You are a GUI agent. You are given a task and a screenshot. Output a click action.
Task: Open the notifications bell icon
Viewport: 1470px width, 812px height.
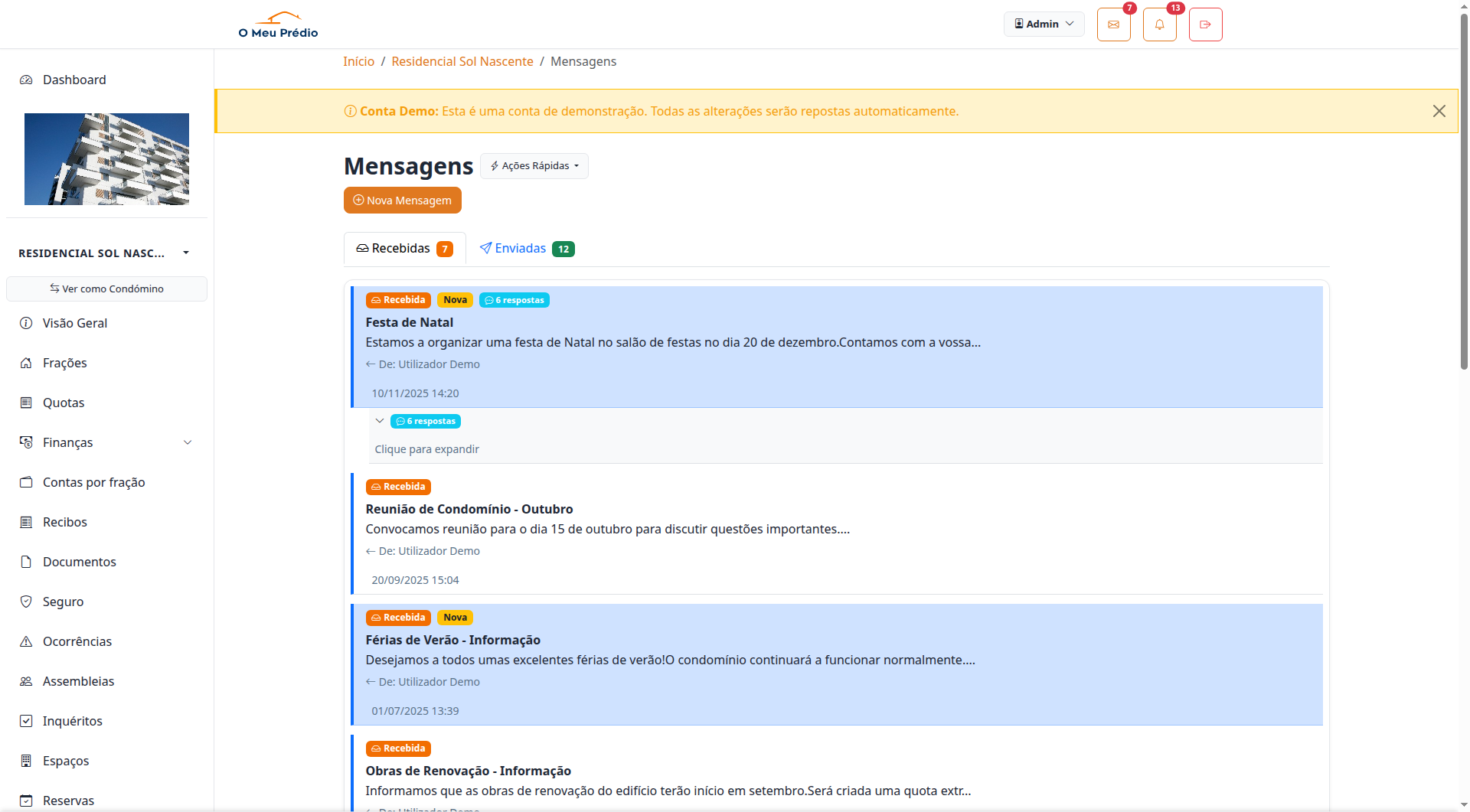(1159, 24)
